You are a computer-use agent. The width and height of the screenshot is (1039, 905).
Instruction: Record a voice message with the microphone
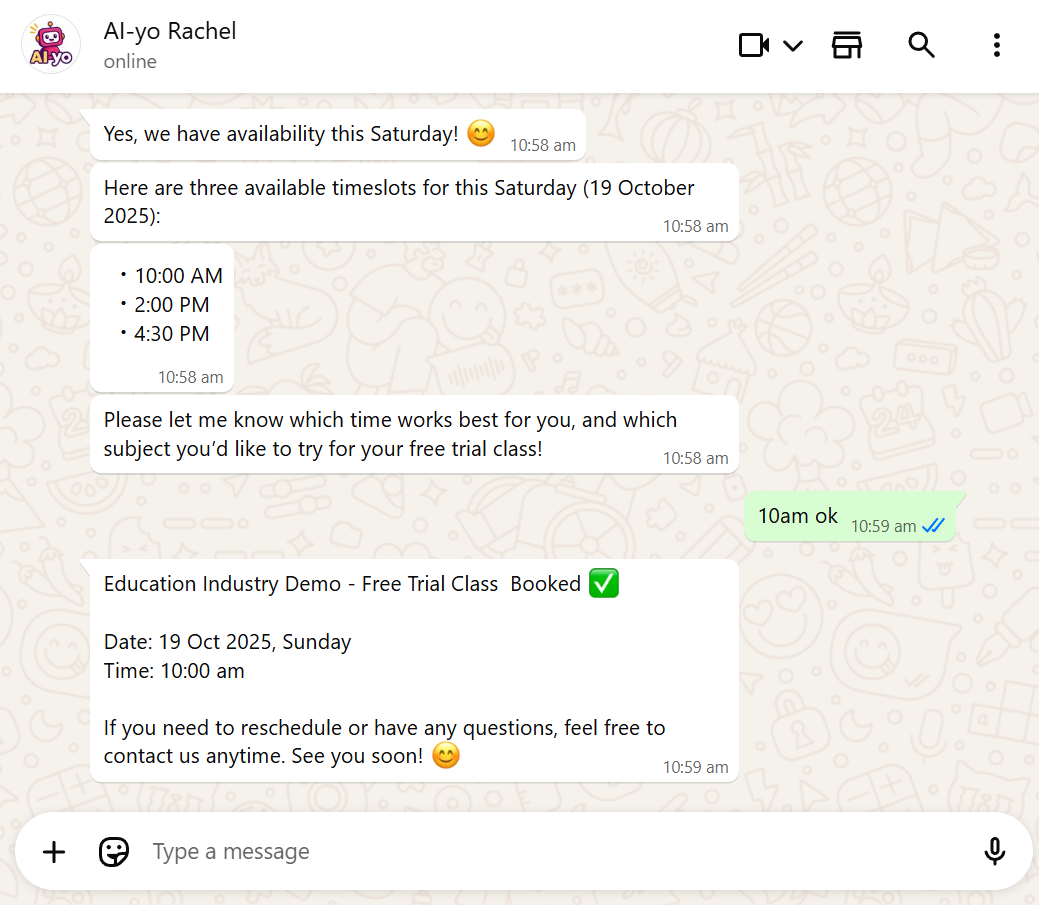click(x=995, y=851)
